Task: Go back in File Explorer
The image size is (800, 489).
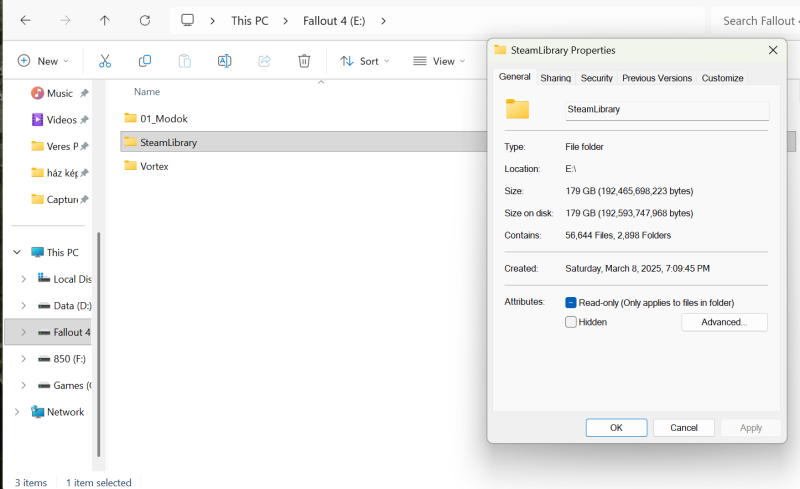Action: coord(25,20)
